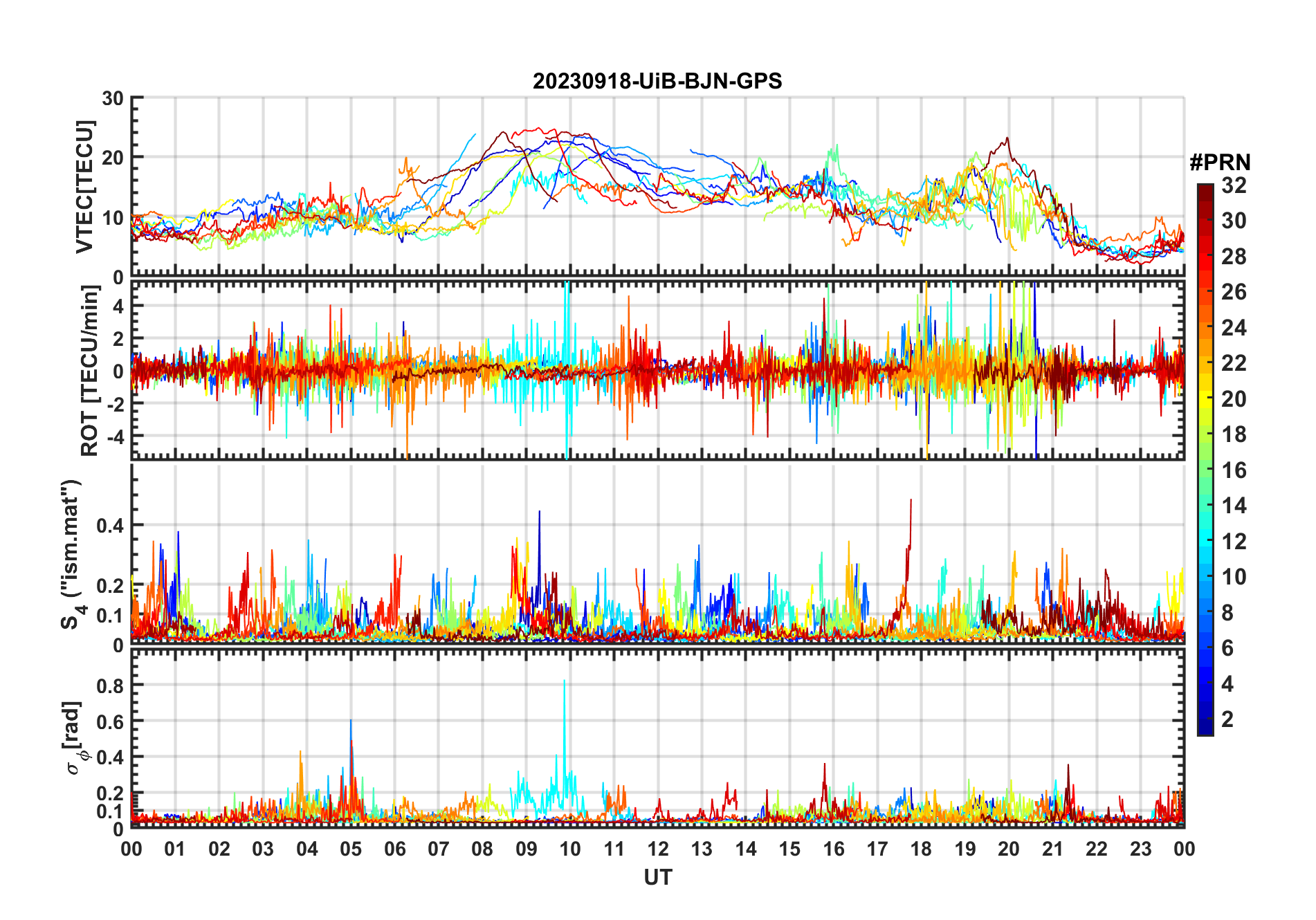The image size is (1316, 920).
Task: Click the 0.4 tick label on S4 axis
Action: [x=110, y=526]
